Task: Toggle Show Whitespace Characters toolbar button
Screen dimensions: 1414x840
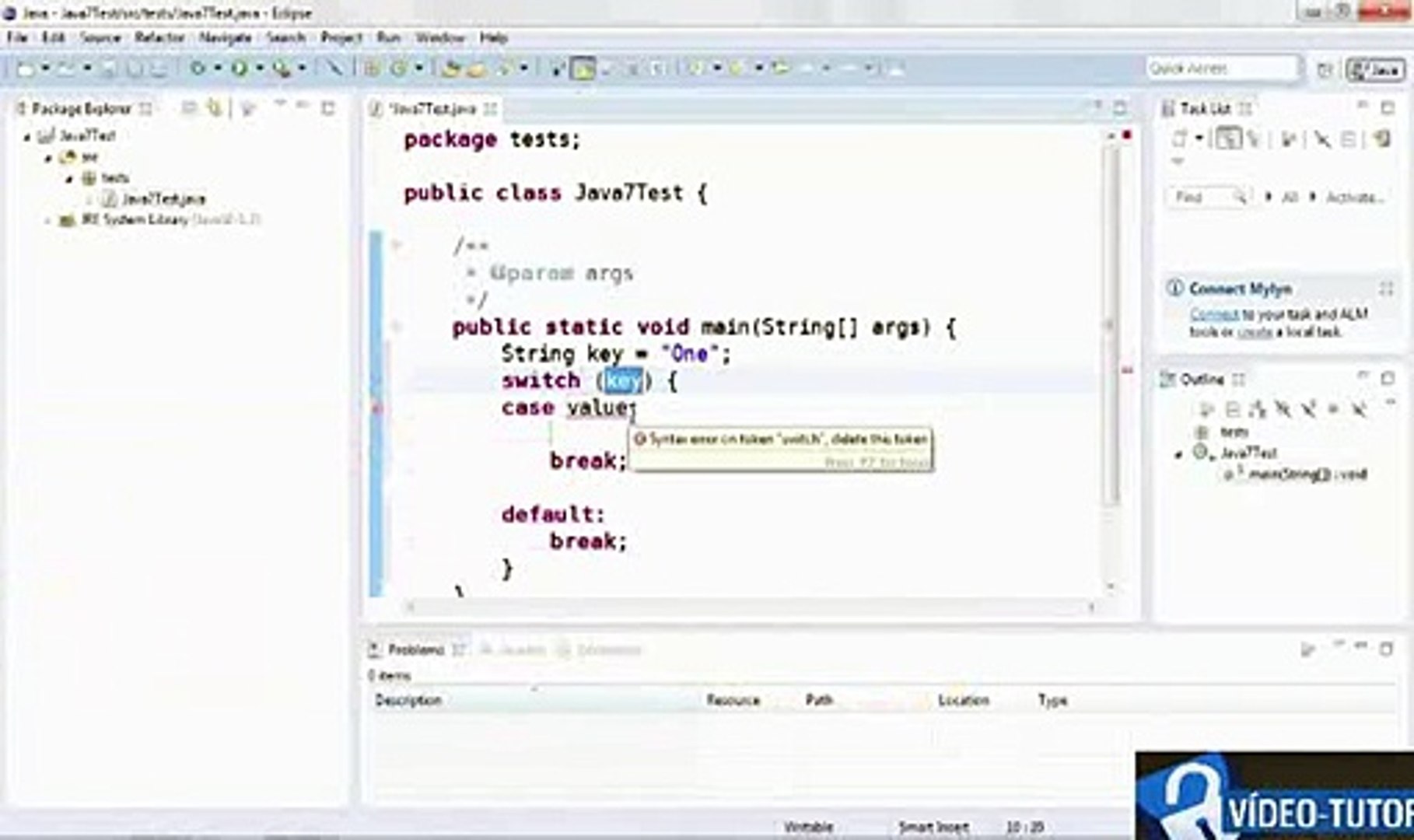Action: [658, 69]
